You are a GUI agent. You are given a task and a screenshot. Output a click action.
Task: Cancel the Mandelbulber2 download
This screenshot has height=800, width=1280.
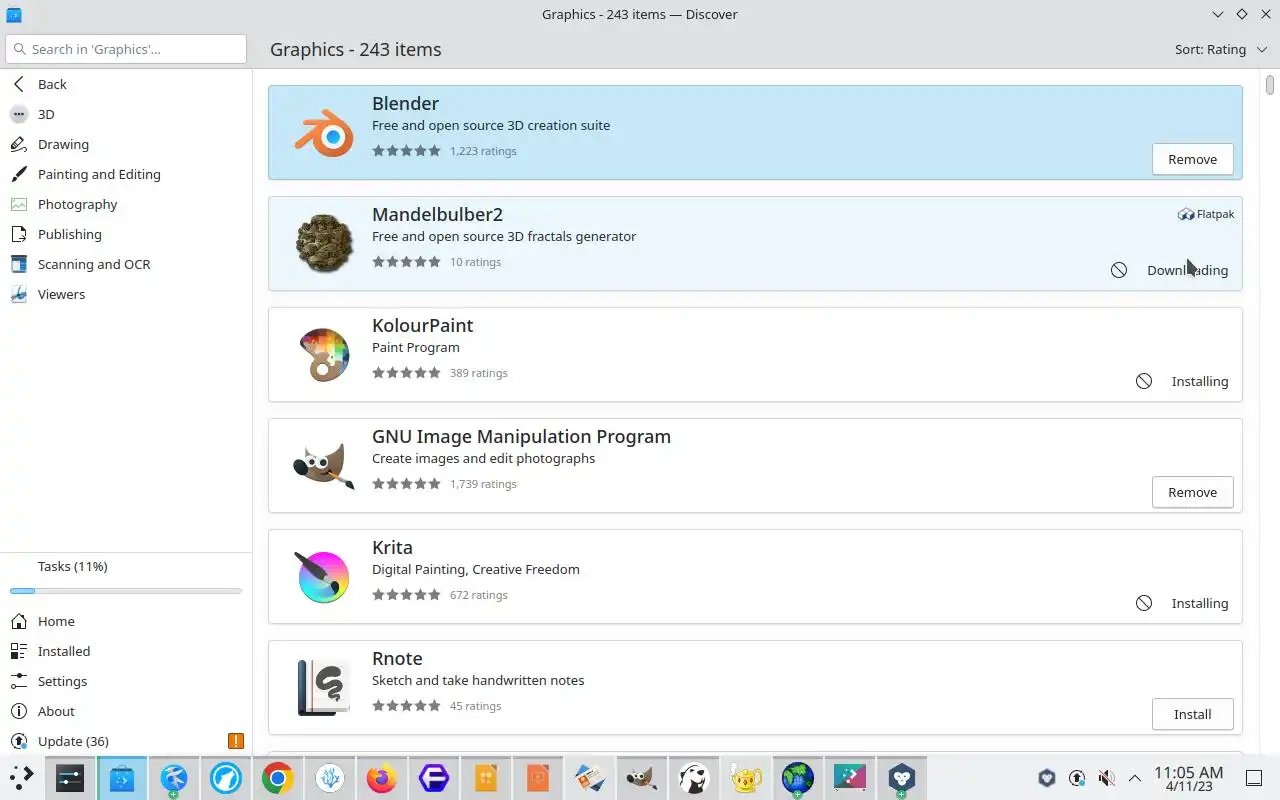[x=1119, y=270]
